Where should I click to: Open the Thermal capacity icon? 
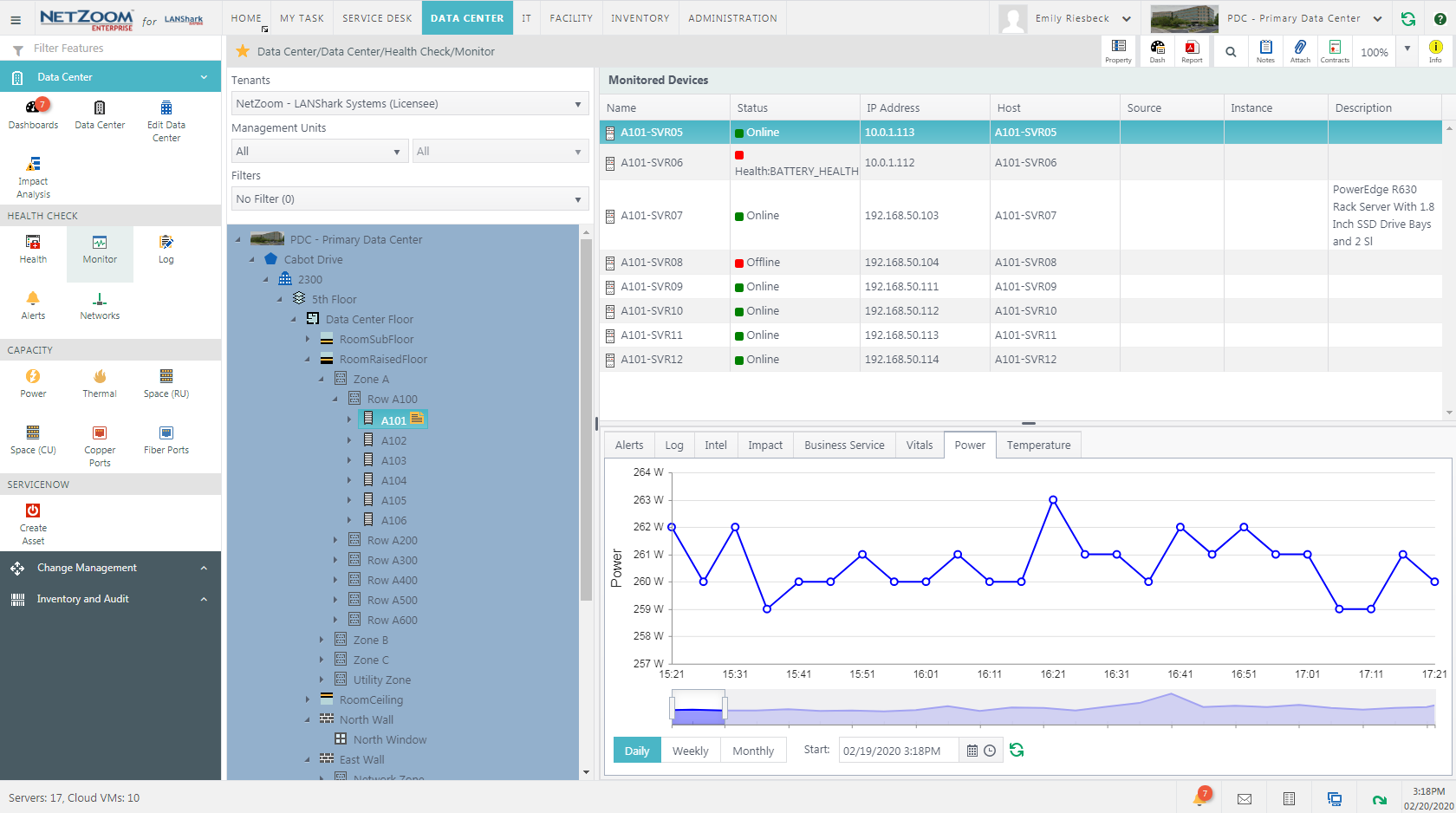click(100, 382)
